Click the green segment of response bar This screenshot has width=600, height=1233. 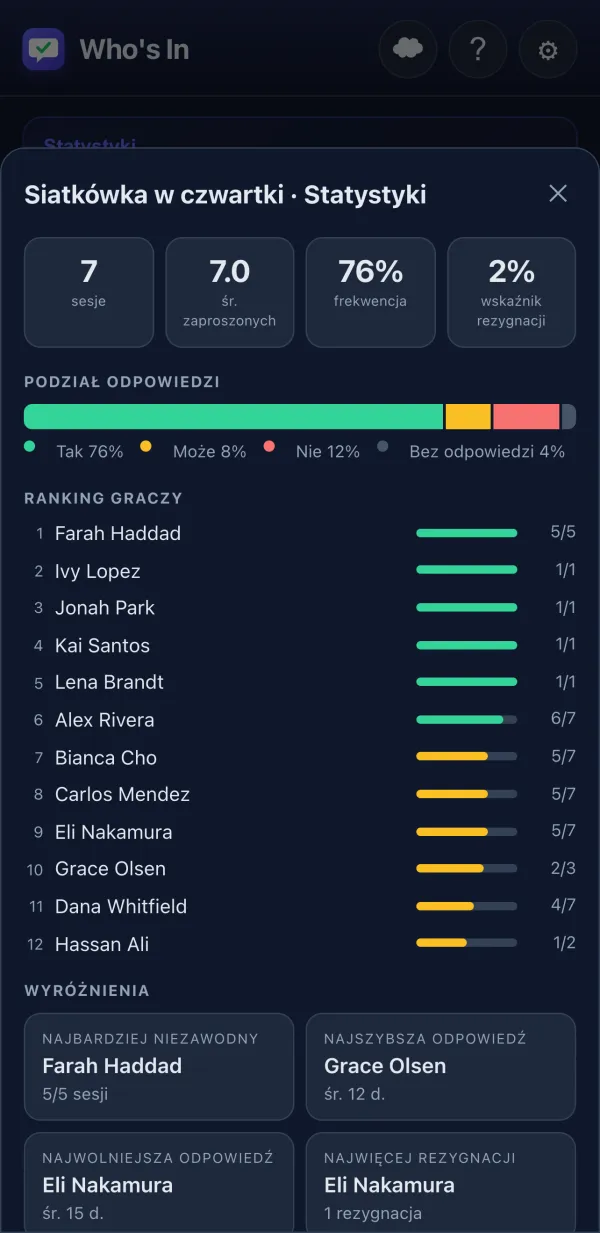coord(233,417)
